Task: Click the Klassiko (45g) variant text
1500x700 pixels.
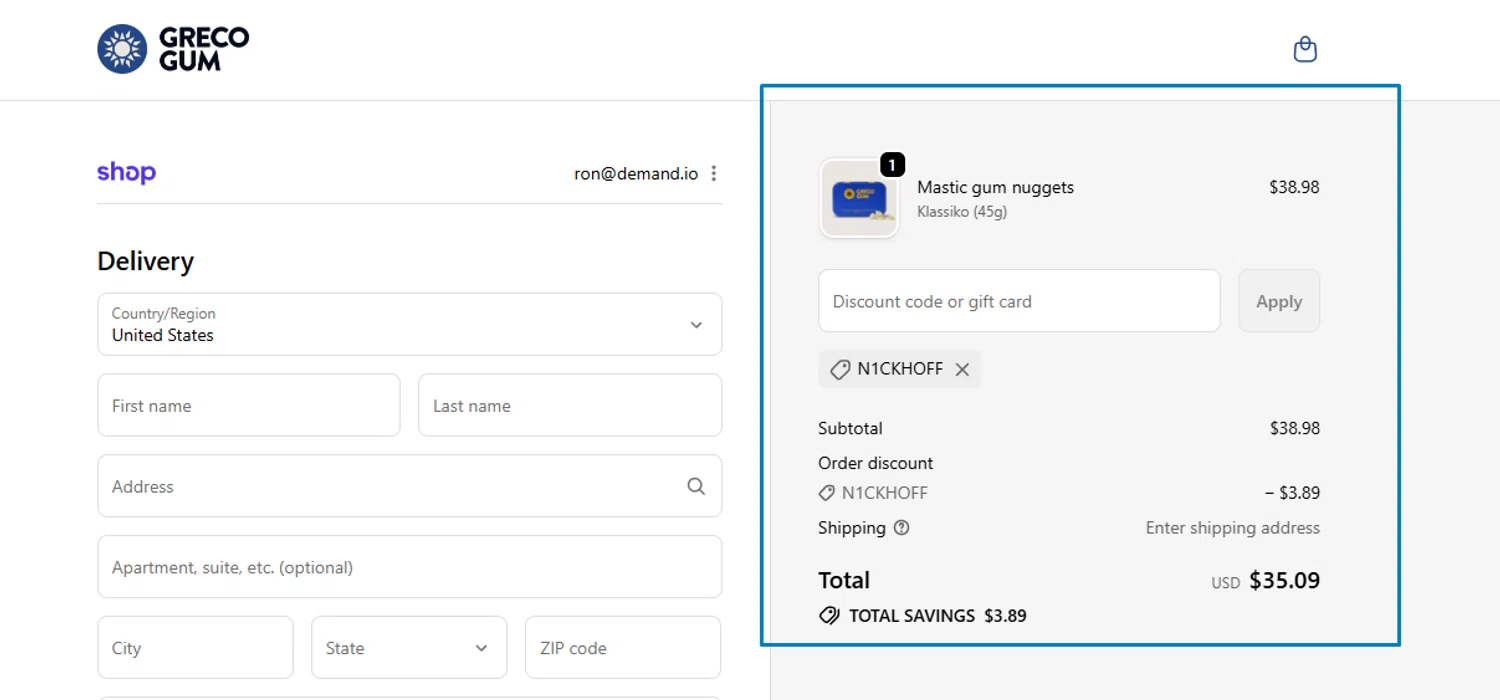Action: click(962, 212)
